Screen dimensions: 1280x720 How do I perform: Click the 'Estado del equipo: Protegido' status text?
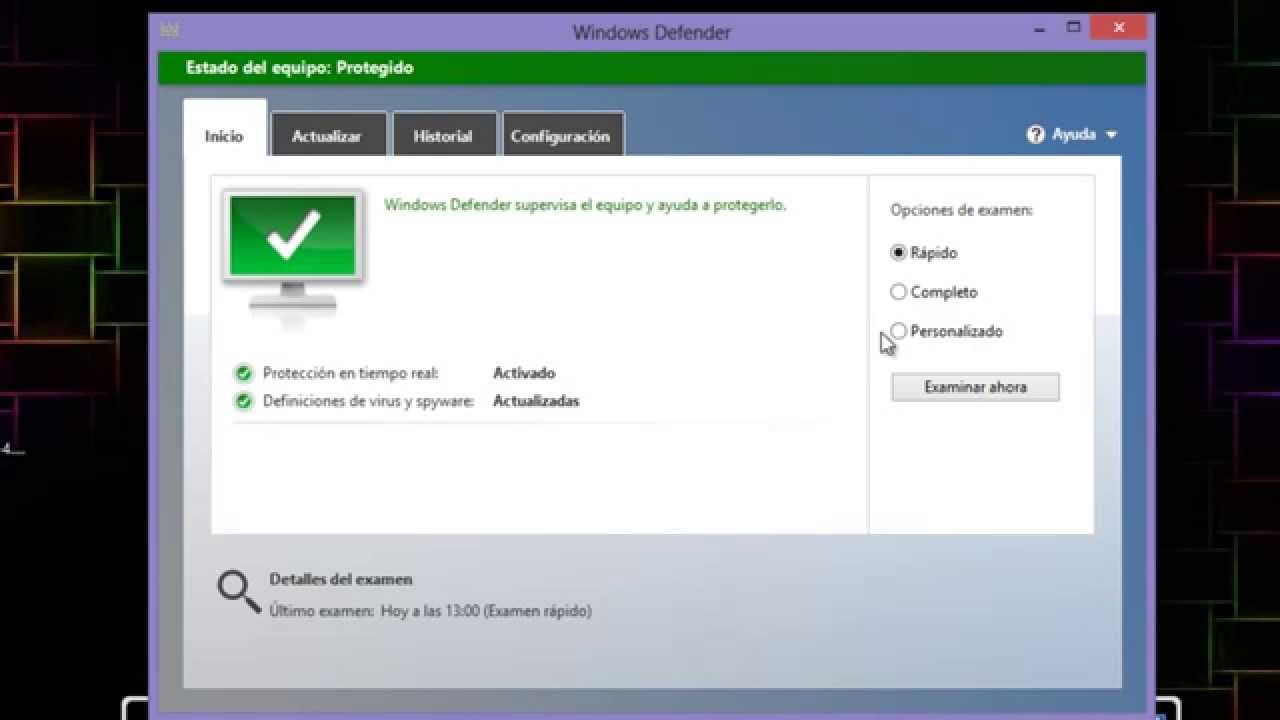pyautogui.click(x=299, y=68)
